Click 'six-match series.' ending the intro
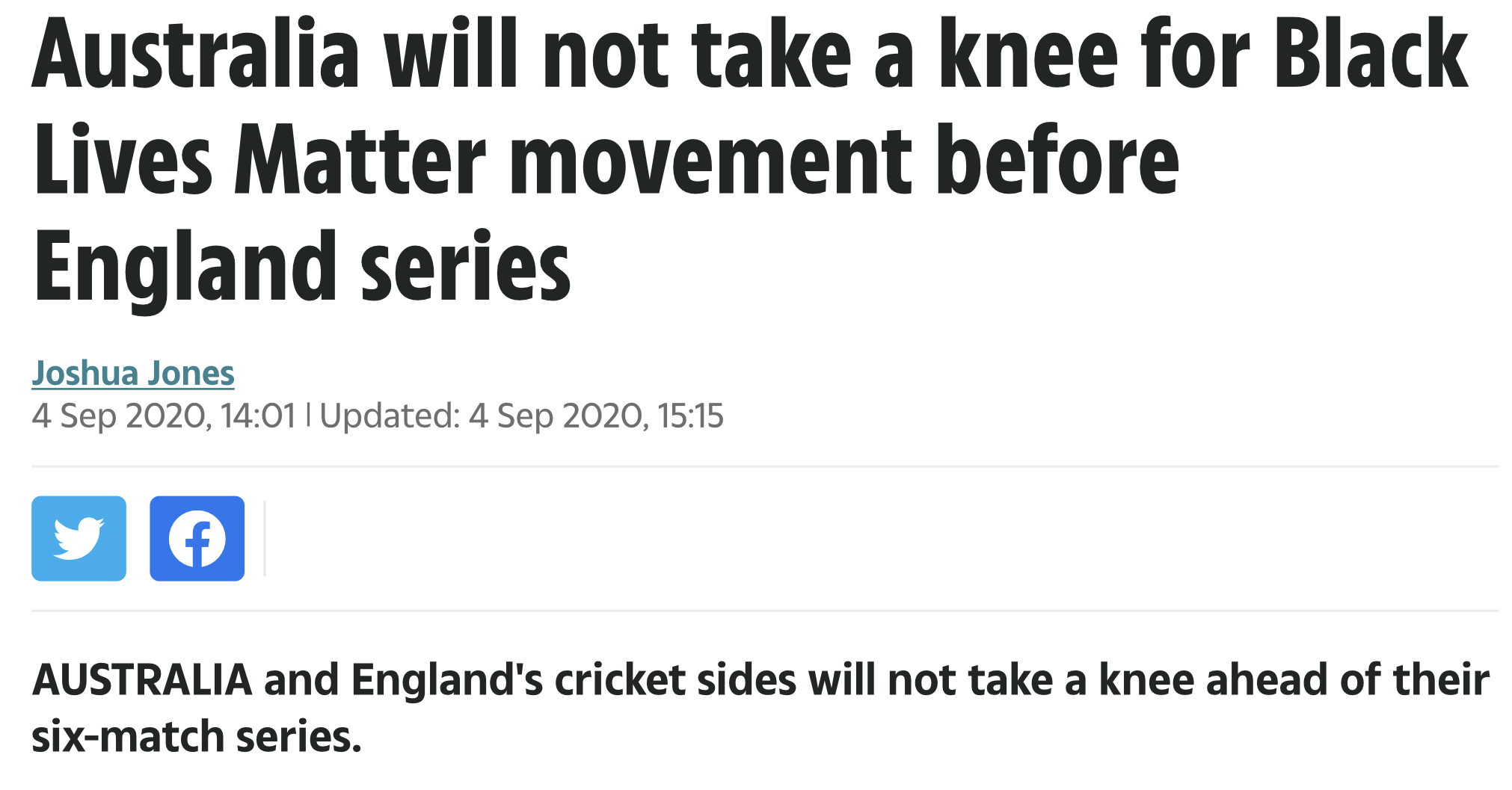This screenshot has width=1512, height=790. click(x=197, y=737)
